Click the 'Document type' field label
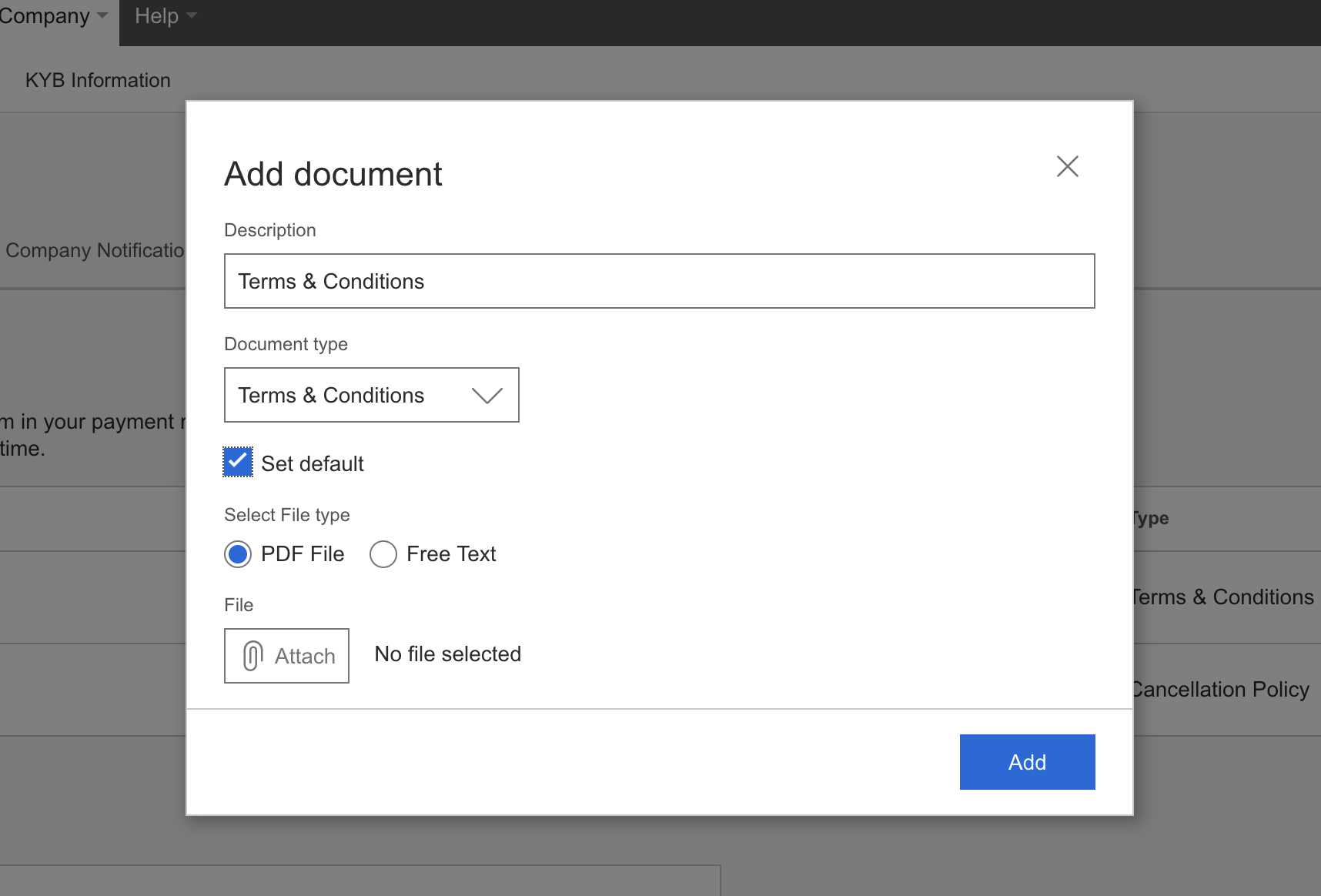The image size is (1321, 896). pyautogui.click(x=286, y=344)
